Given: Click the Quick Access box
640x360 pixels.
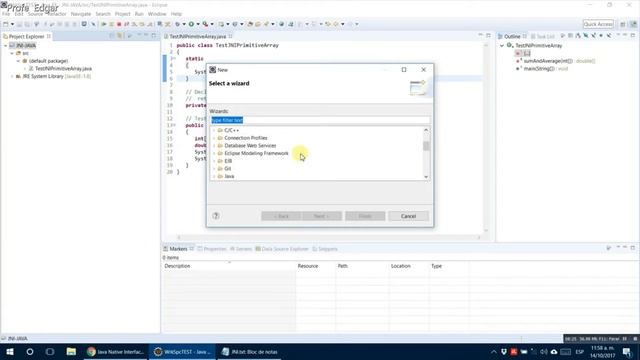Looking at the screenshot, I should click(598, 24).
